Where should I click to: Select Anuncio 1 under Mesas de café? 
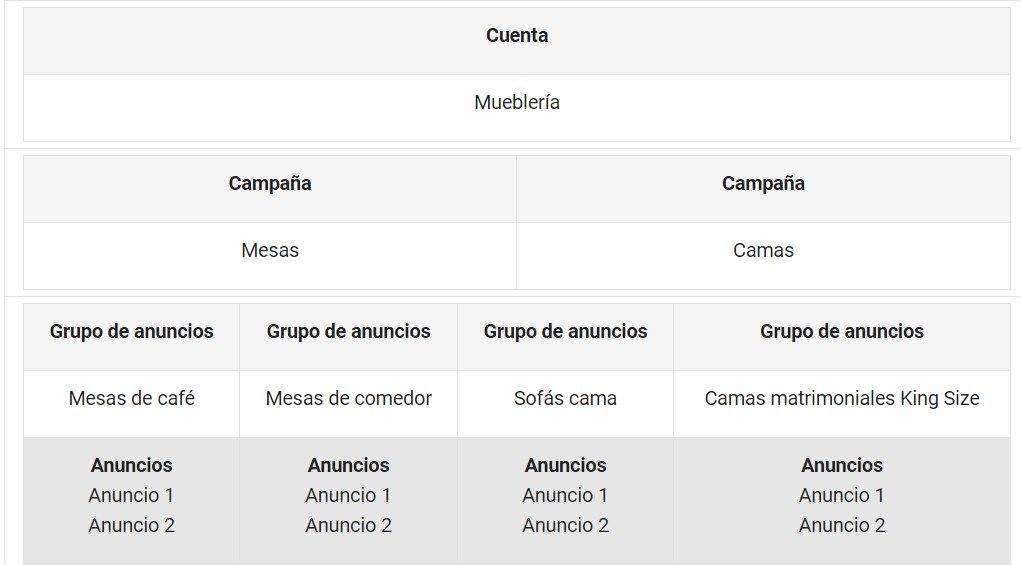[132, 496]
